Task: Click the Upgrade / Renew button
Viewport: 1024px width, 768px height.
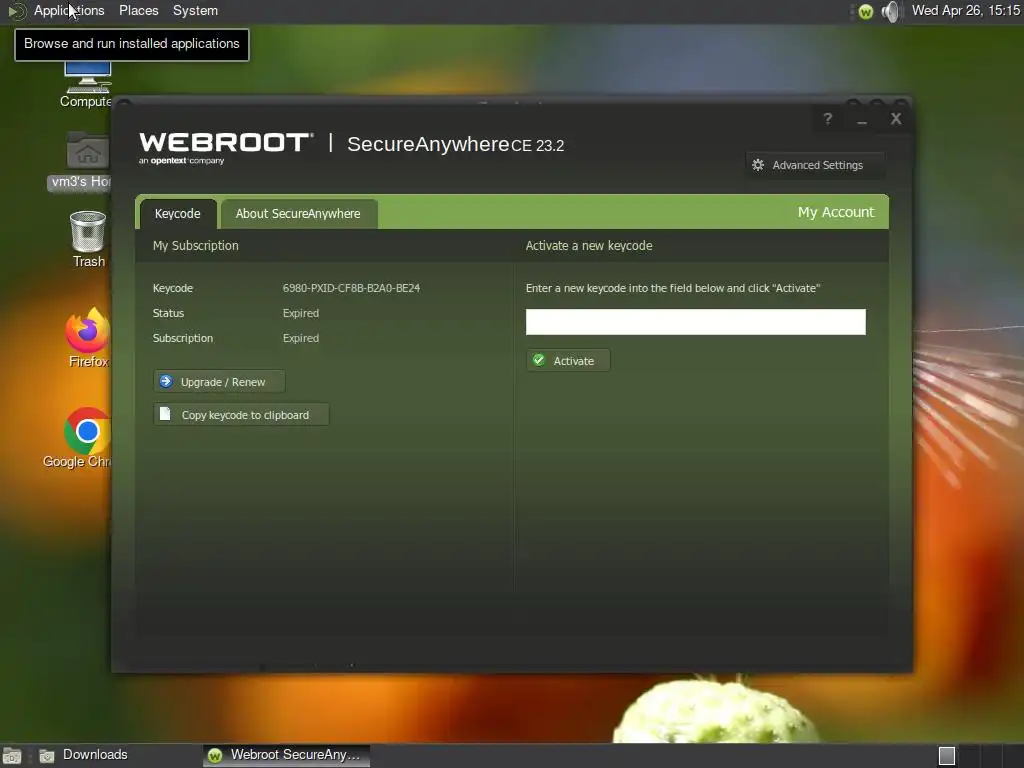Action: coord(219,382)
